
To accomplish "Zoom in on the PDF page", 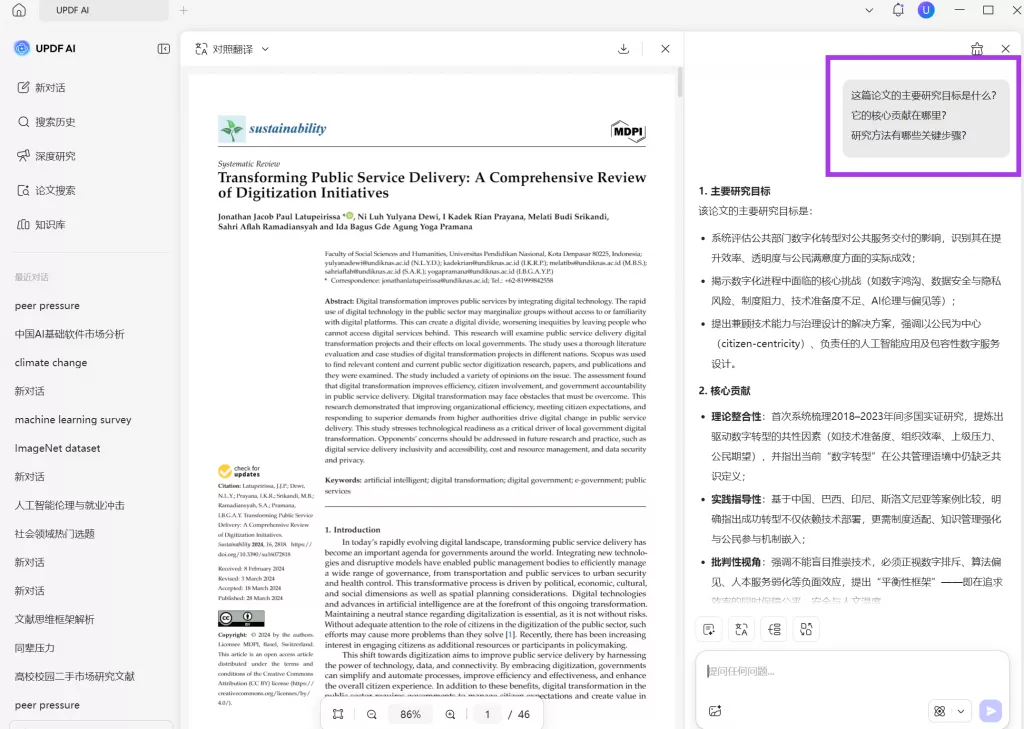I will pos(450,714).
